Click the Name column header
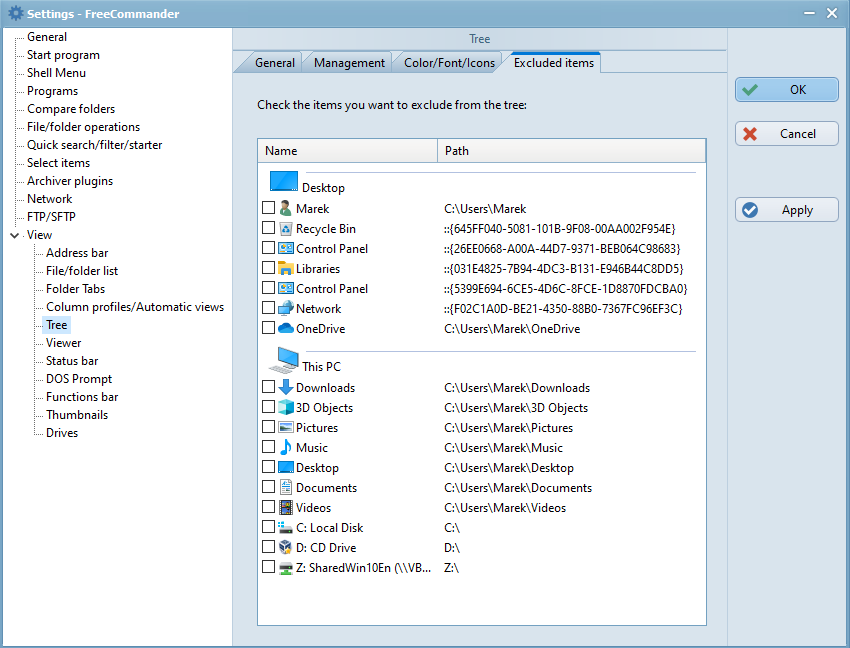This screenshot has width=850, height=648. [x=347, y=151]
